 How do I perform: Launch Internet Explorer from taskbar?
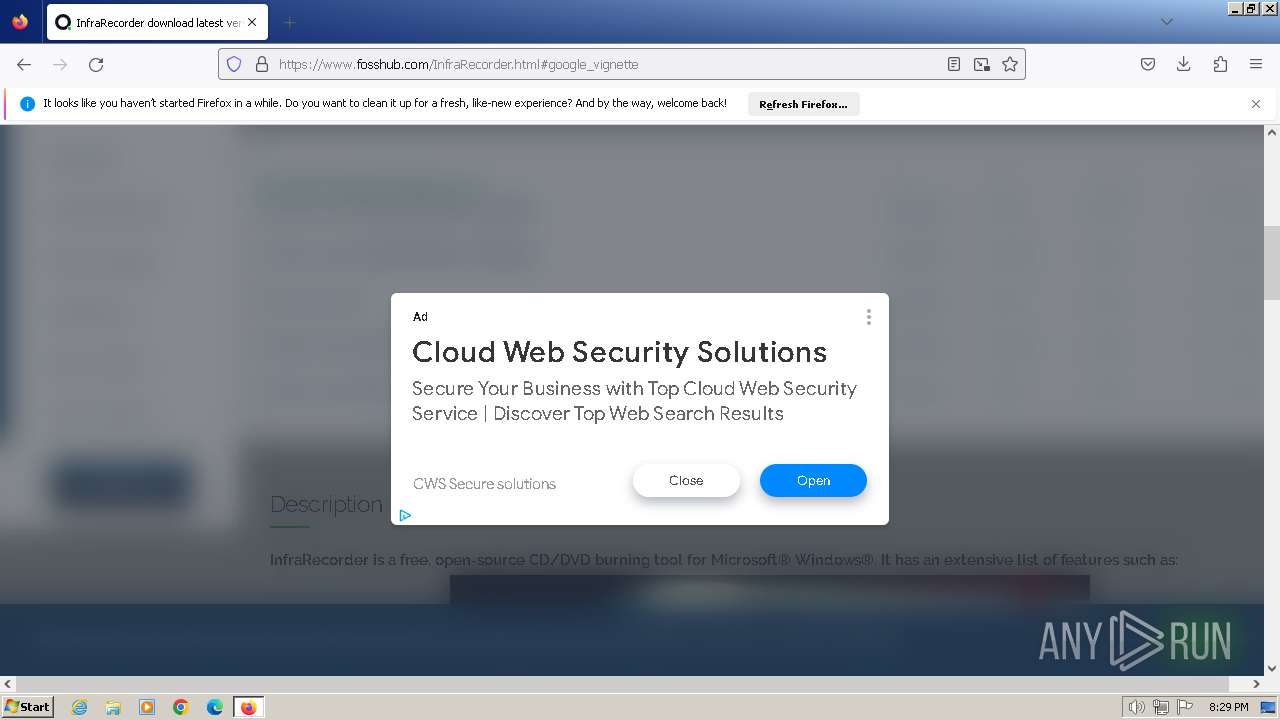(79, 707)
